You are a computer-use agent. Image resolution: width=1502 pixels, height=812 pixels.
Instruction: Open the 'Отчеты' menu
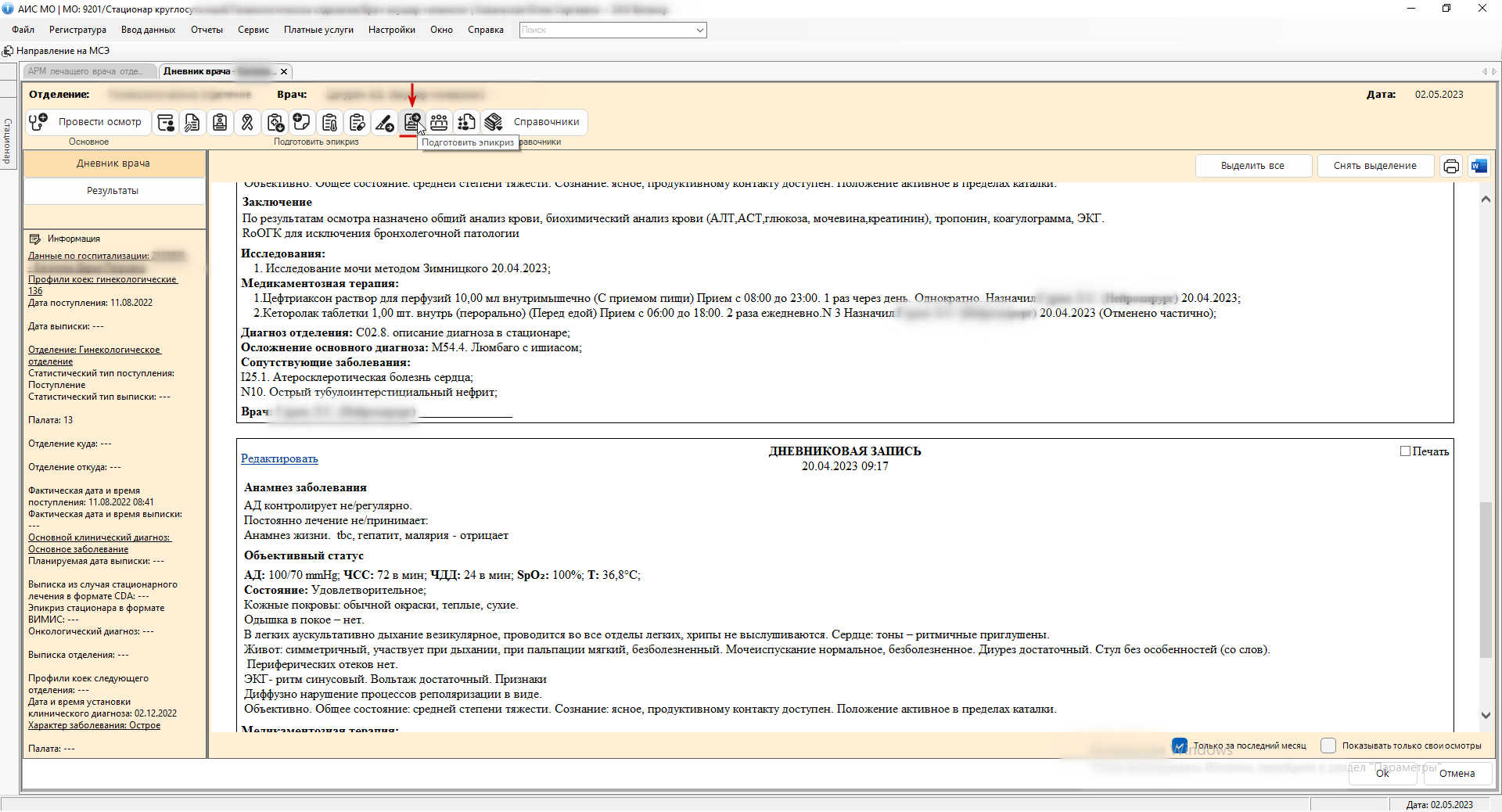click(x=207, y=30)
